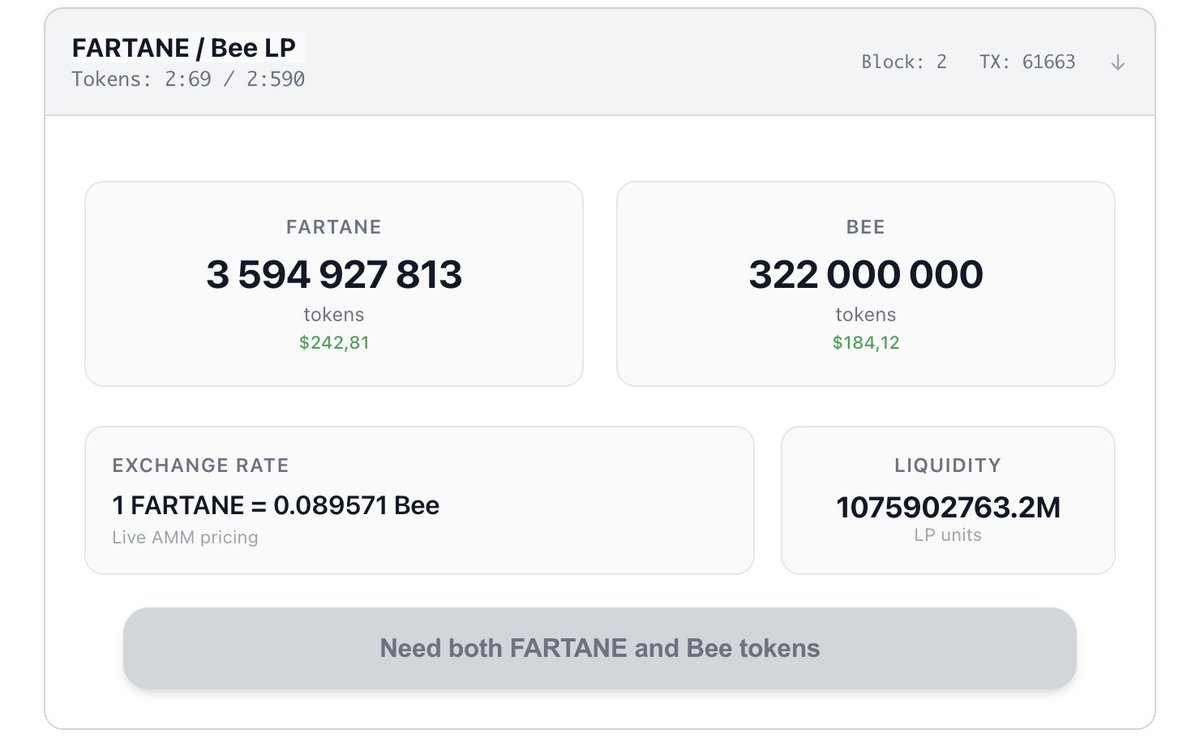Select the 1075902763.2M liquidity value

pos(948,507)
